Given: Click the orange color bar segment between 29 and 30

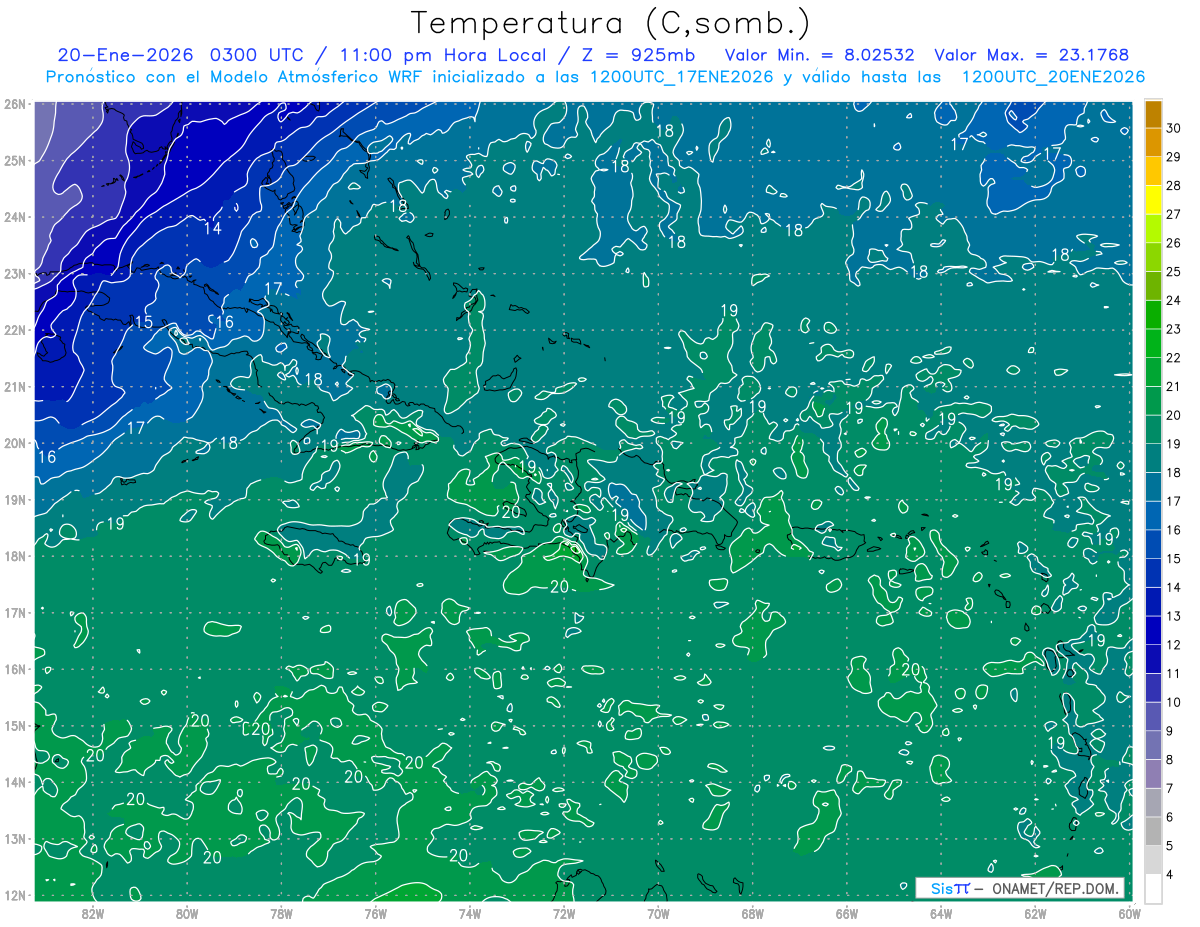Looking at the screenshot, I should [1153, 142].
